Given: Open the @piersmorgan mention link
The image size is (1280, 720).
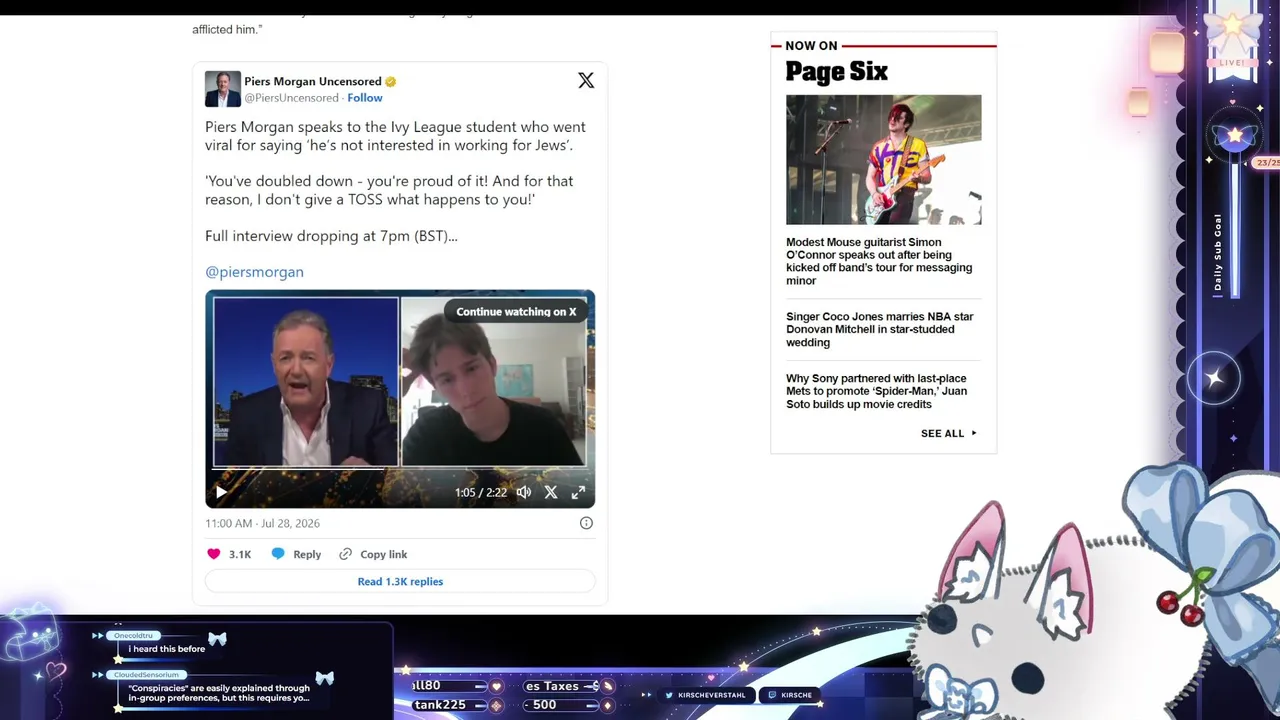Looking at the screenshot, I should 254,272.
